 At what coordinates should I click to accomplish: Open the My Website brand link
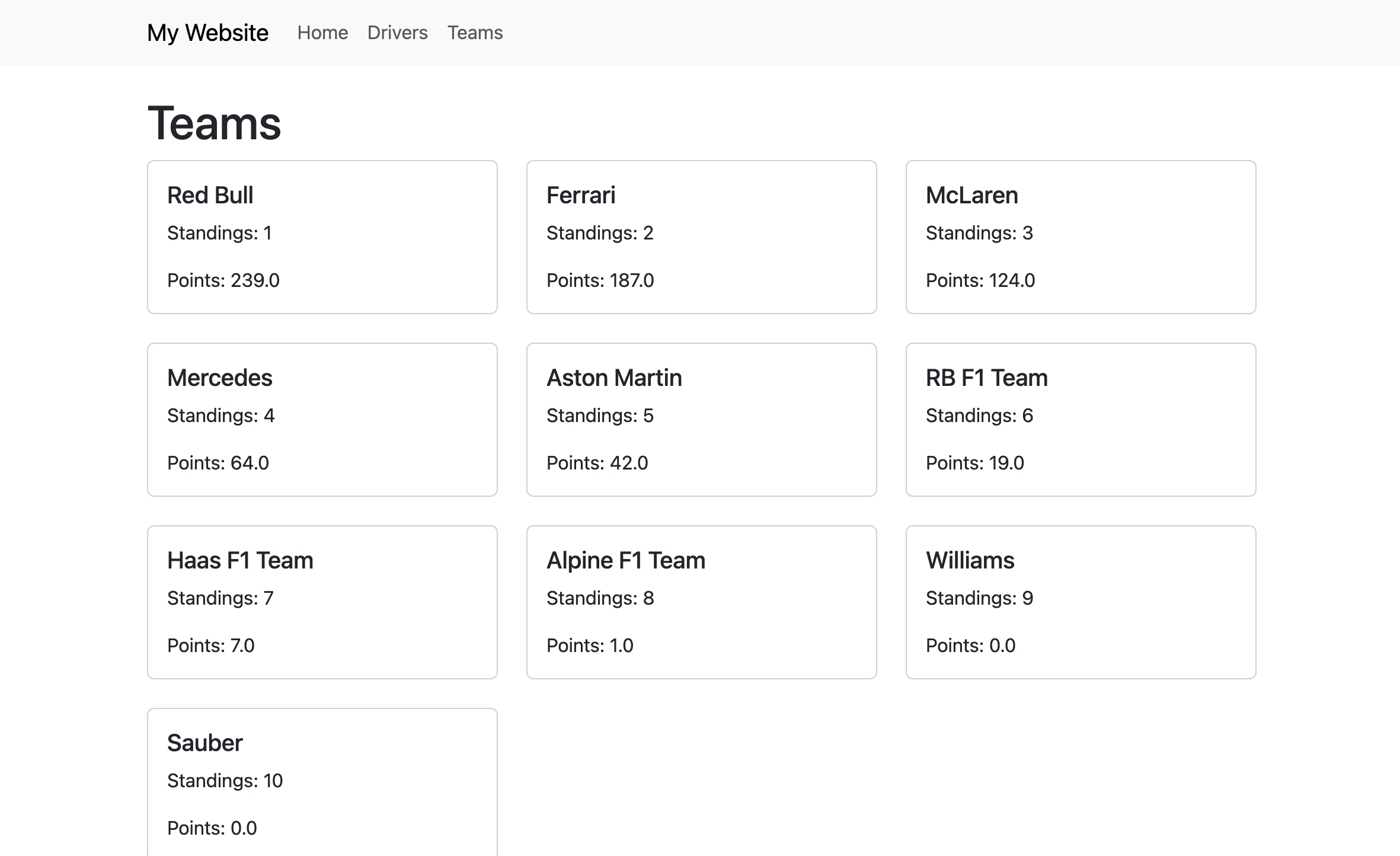pos(207,33)
